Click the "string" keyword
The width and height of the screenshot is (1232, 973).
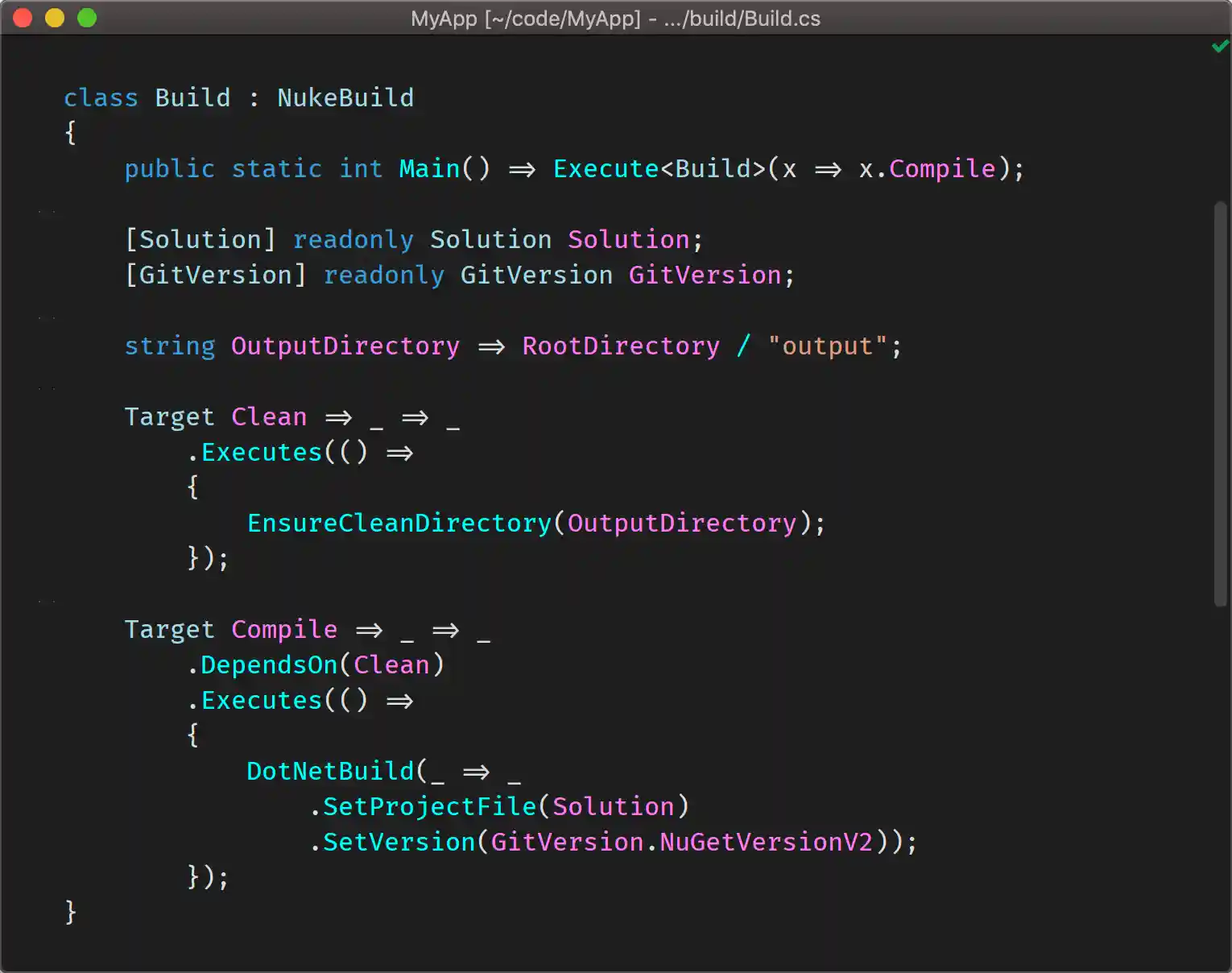pos(169,346)
